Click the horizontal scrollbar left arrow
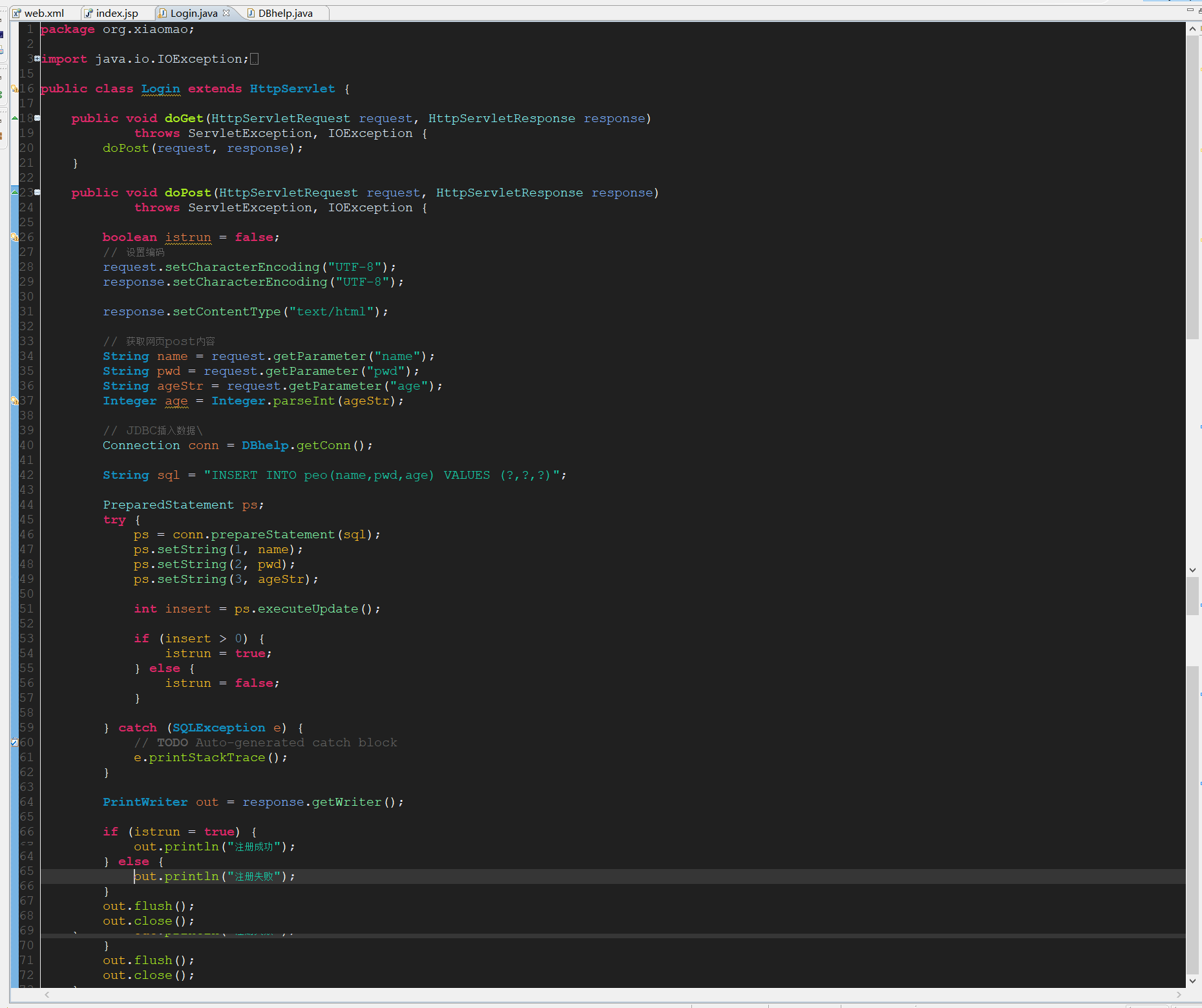 pyautogui.click(x=47, y=995)
